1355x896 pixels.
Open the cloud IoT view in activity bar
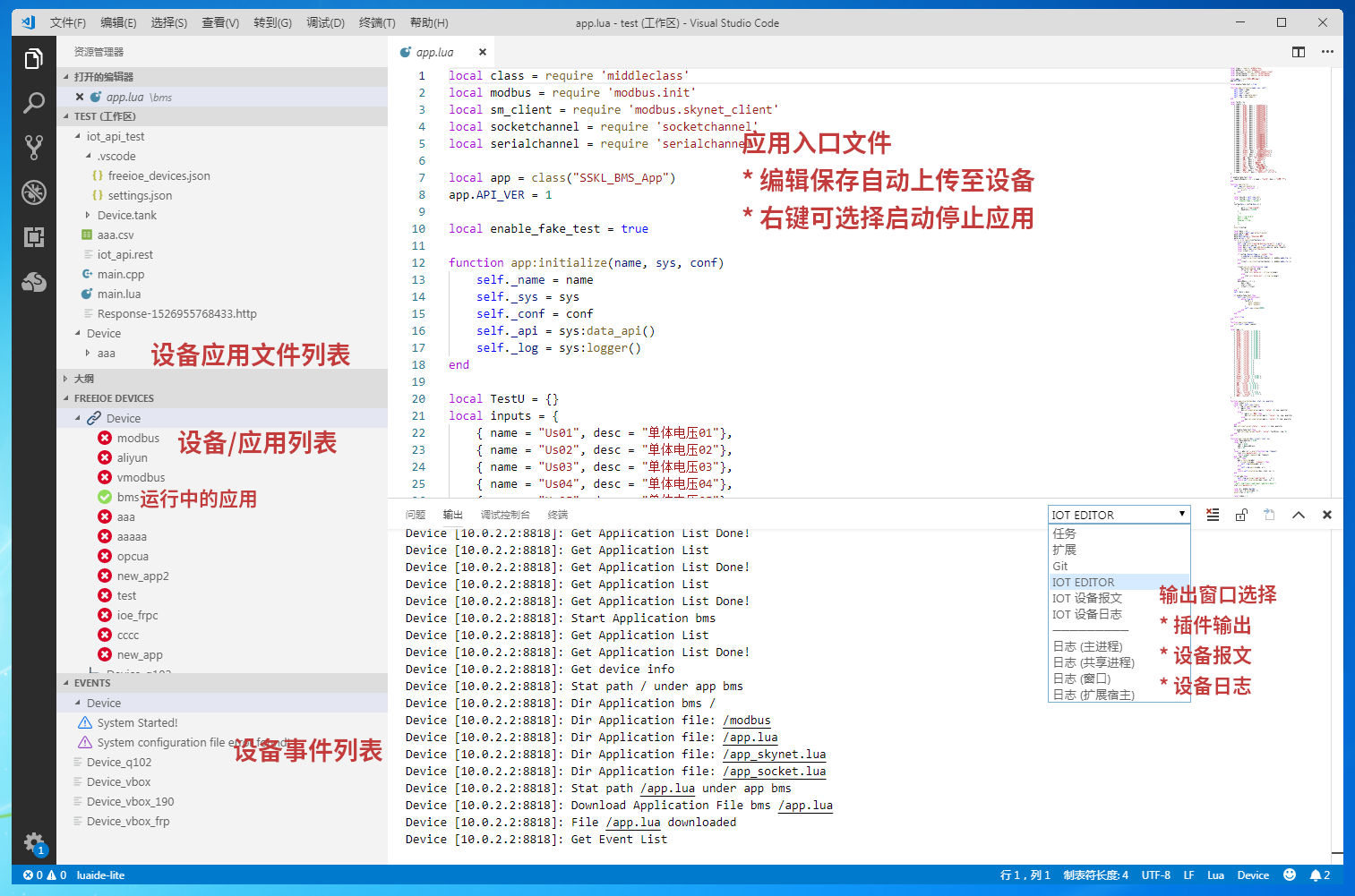pos(33,283)
